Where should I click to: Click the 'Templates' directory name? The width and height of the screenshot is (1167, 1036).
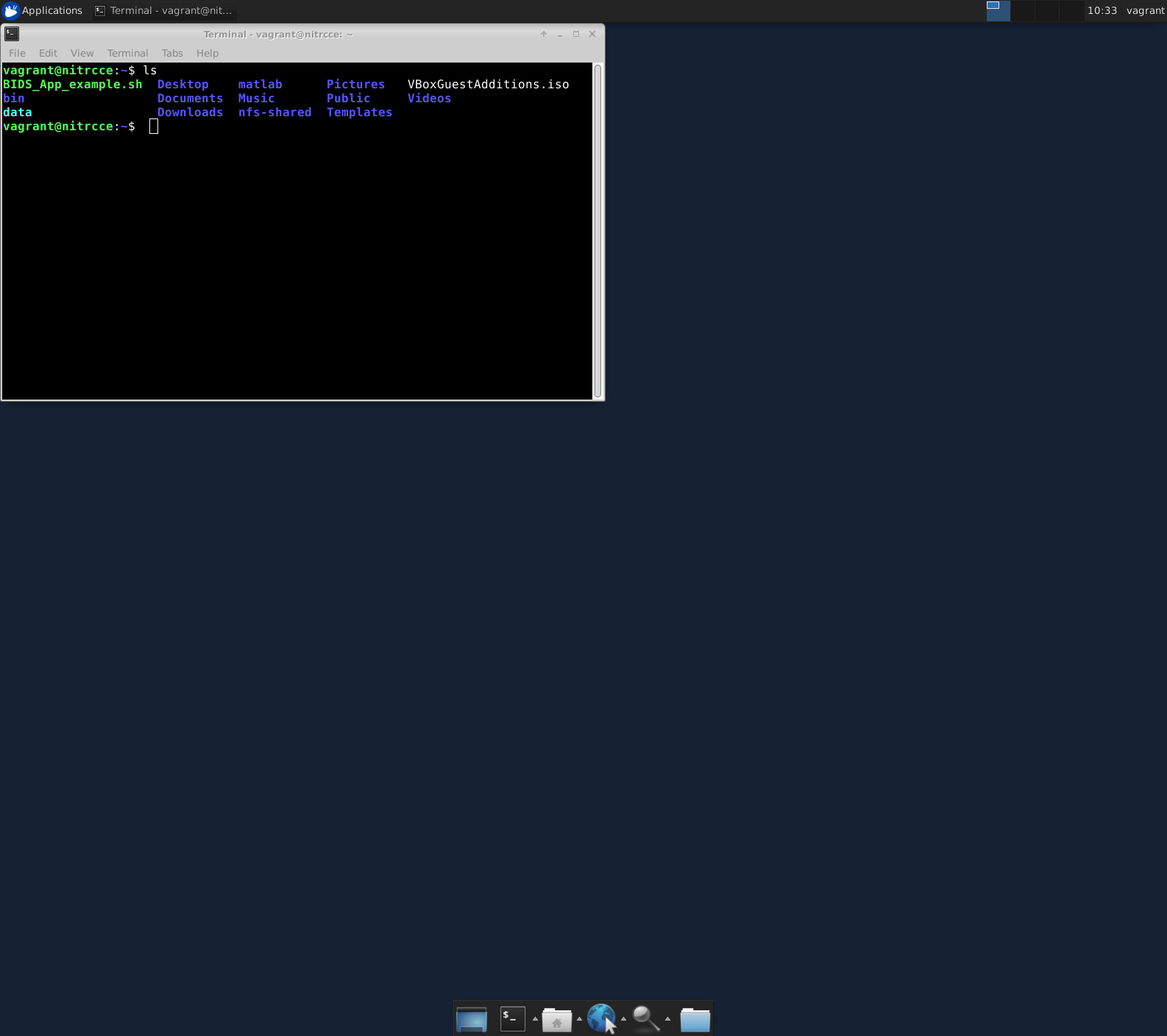click(360, 113)
